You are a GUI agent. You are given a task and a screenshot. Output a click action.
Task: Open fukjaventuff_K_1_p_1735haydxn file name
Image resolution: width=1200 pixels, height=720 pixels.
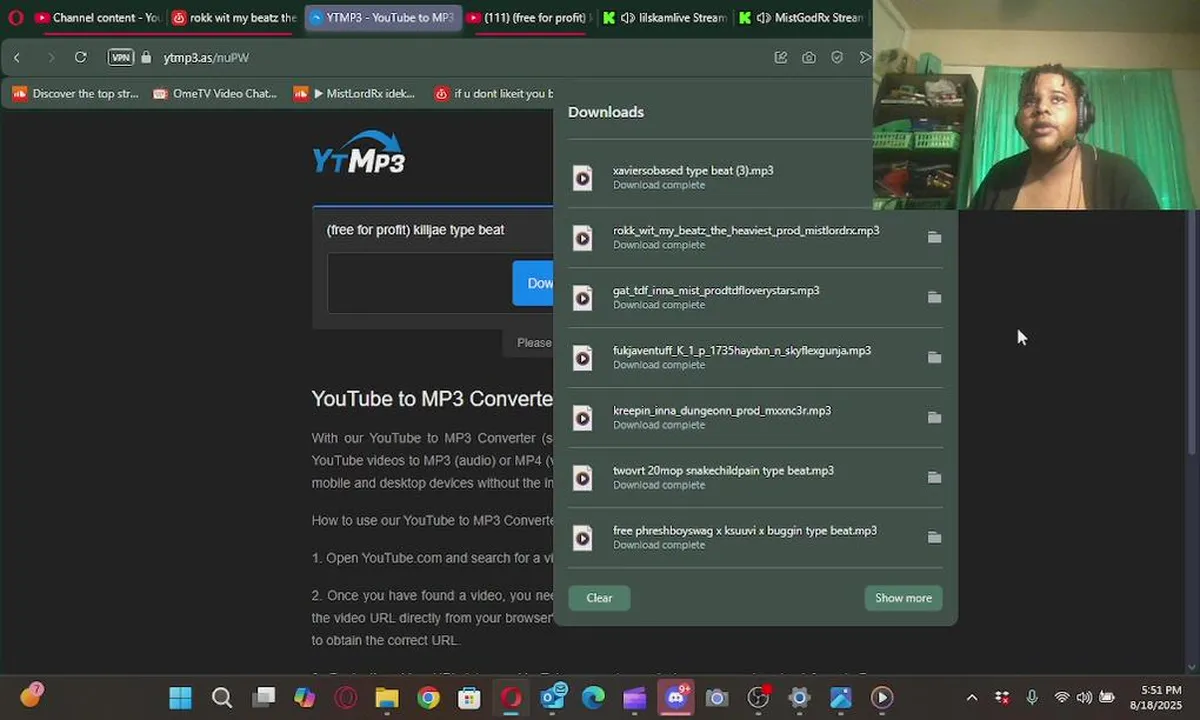[x=742, y=351]
